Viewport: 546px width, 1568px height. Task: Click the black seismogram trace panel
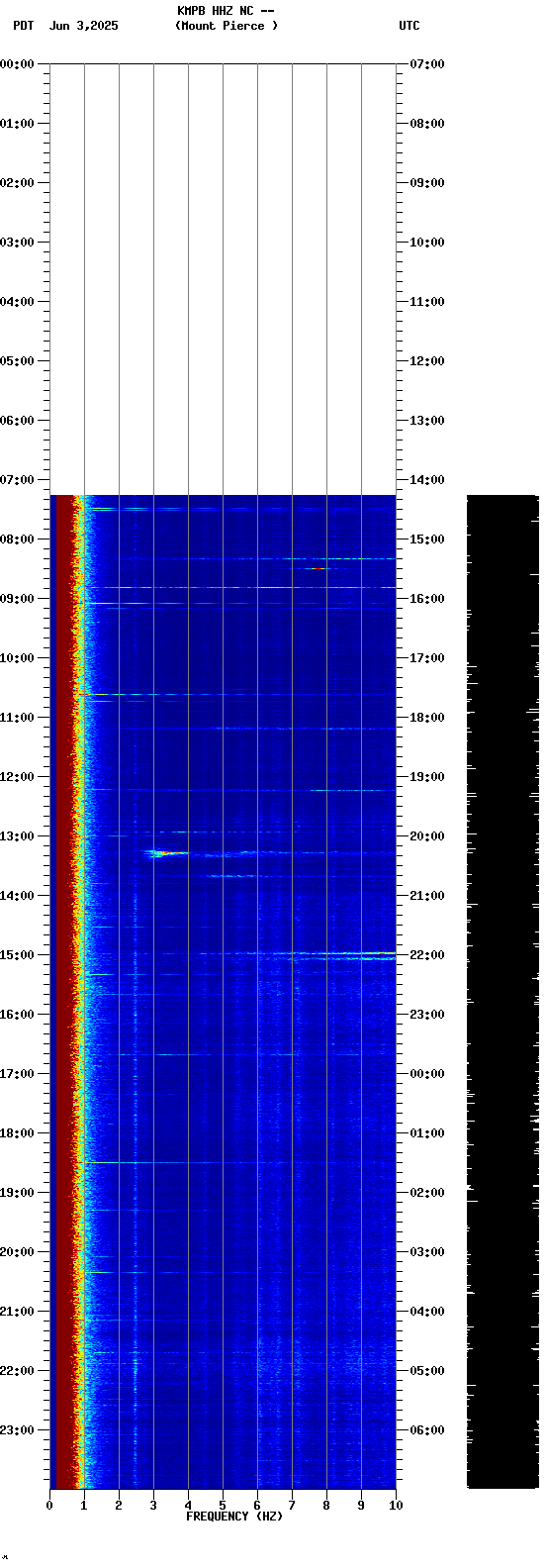click(x=502, y=991)
